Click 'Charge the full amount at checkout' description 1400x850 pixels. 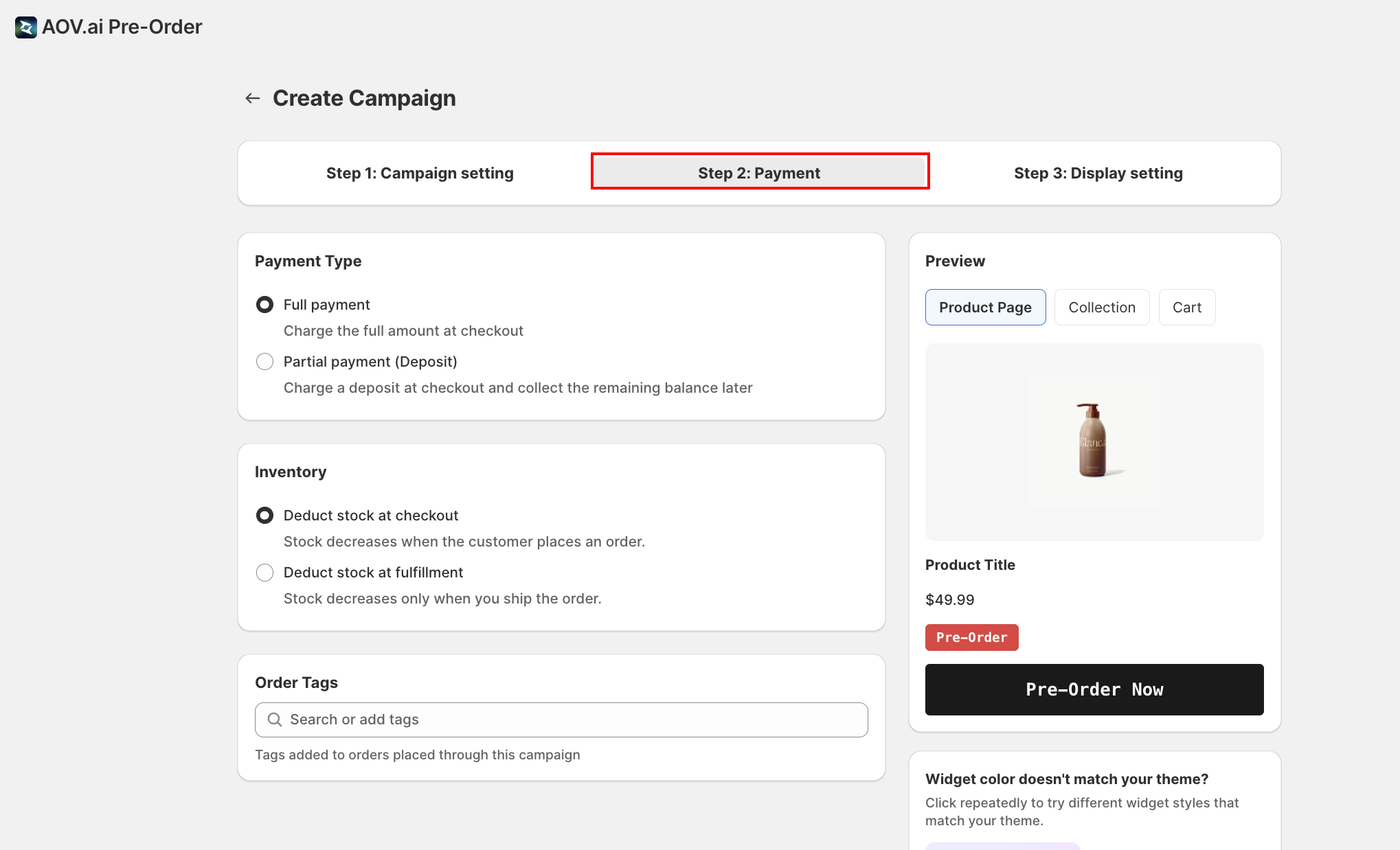tap(403, 330)
